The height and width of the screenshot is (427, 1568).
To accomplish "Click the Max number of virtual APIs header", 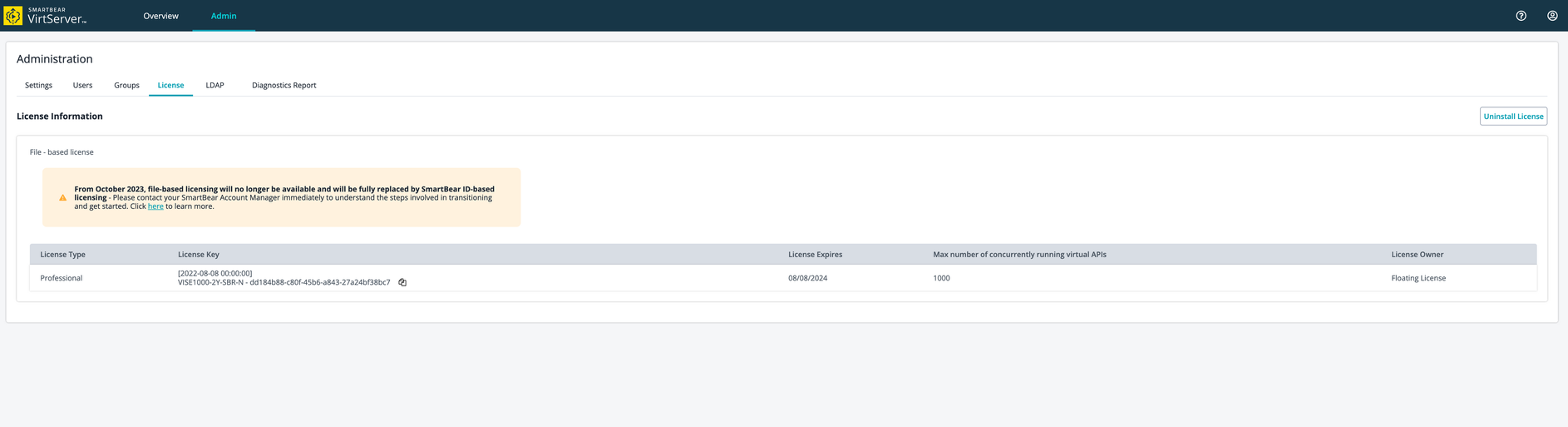I will 1019,255.
